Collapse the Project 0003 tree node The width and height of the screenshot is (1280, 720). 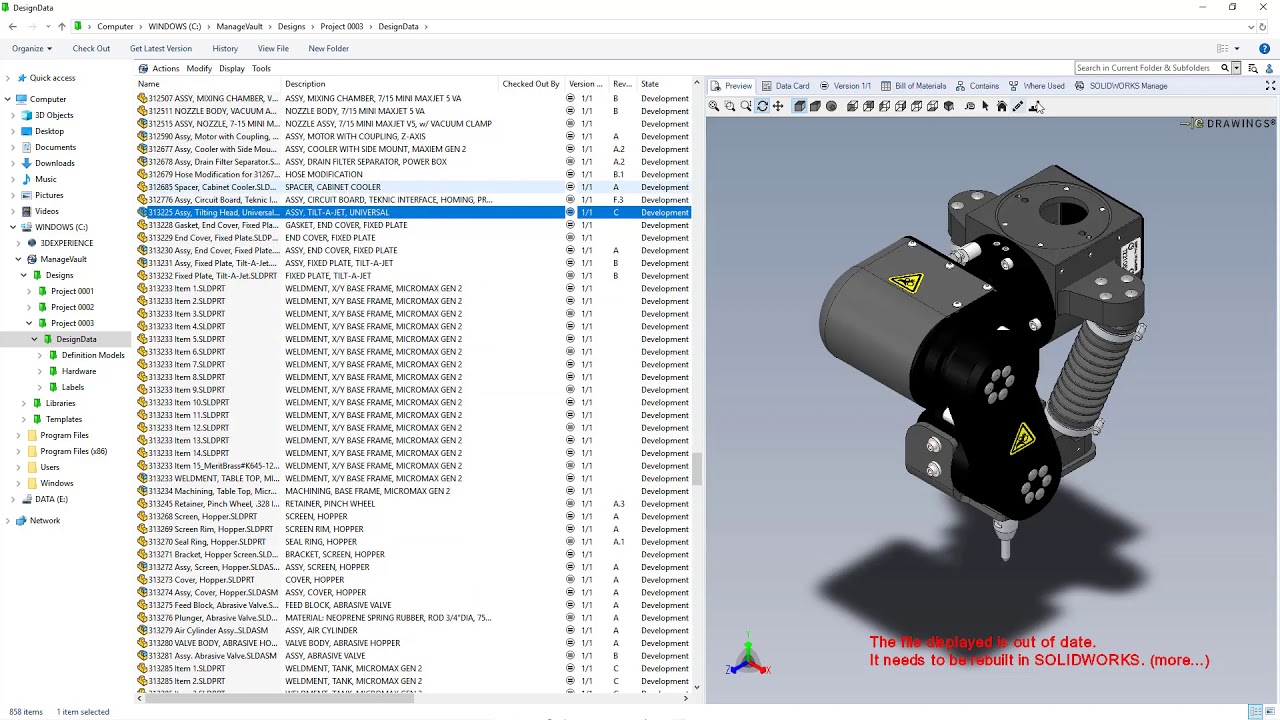(28, 323)
